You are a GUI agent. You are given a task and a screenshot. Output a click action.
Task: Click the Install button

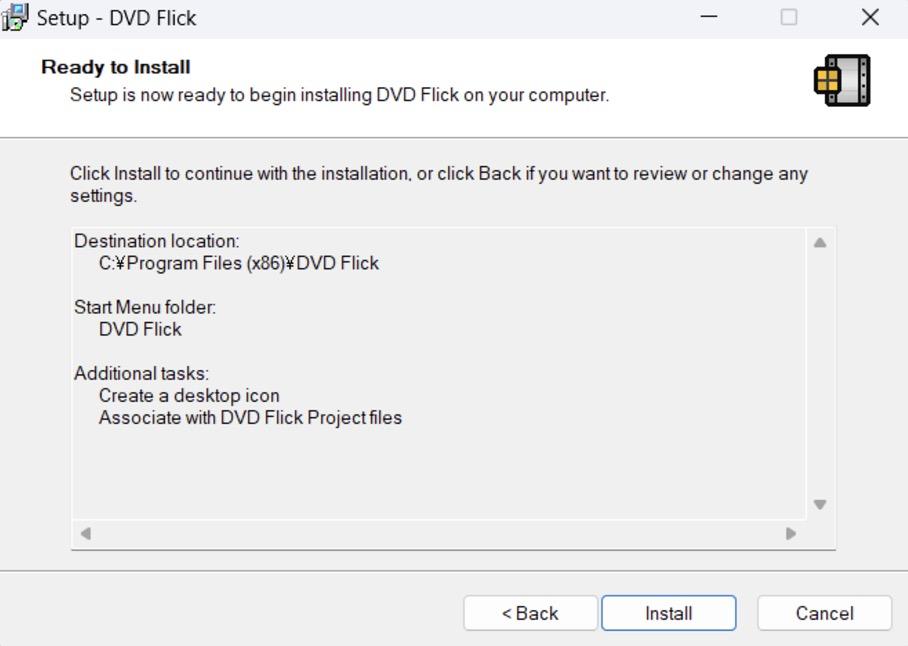pos(669,613)
